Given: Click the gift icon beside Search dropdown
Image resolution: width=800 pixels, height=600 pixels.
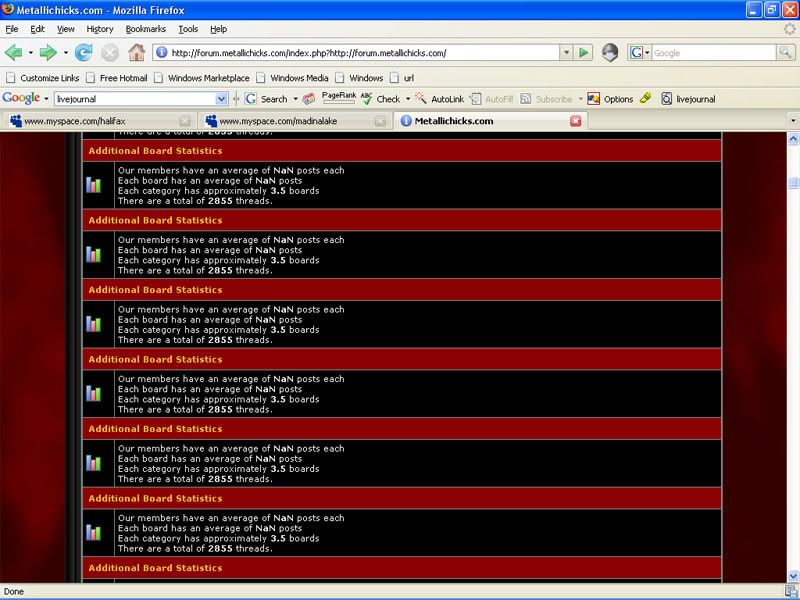Looking at the screenshot, I should (x=309, y=99).
